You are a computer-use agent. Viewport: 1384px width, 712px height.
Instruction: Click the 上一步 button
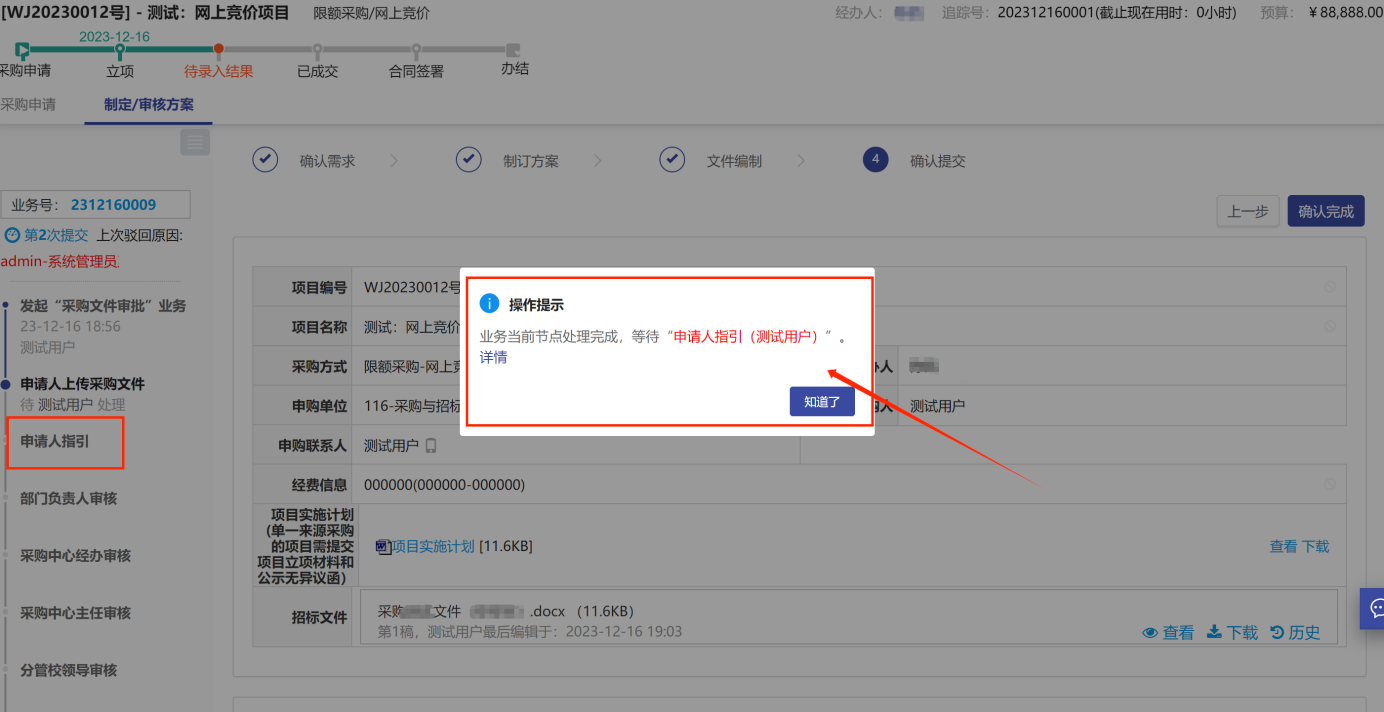click(1247, 211)
